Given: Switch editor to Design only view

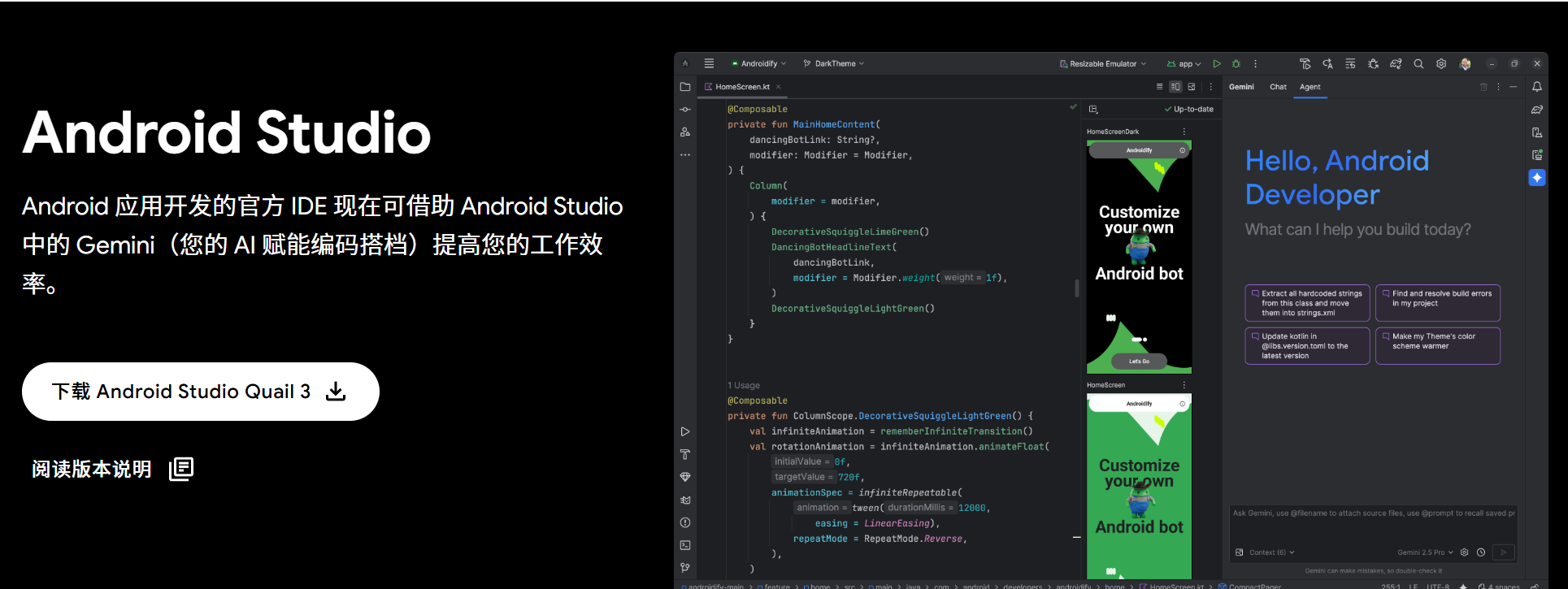Looking at the screenshot, I should tap(1192, 87).
